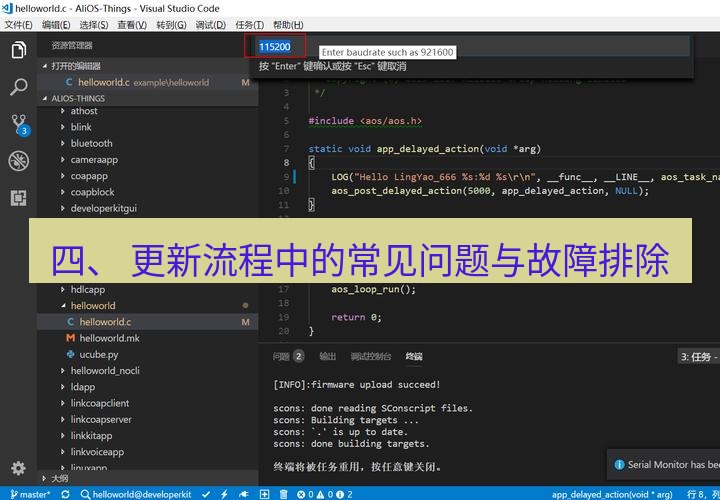Image resolution: width=720 pixels, height=500 pixels.
Task: Expand the linkvoiceapp folder
Action: [x=97, y=452]
